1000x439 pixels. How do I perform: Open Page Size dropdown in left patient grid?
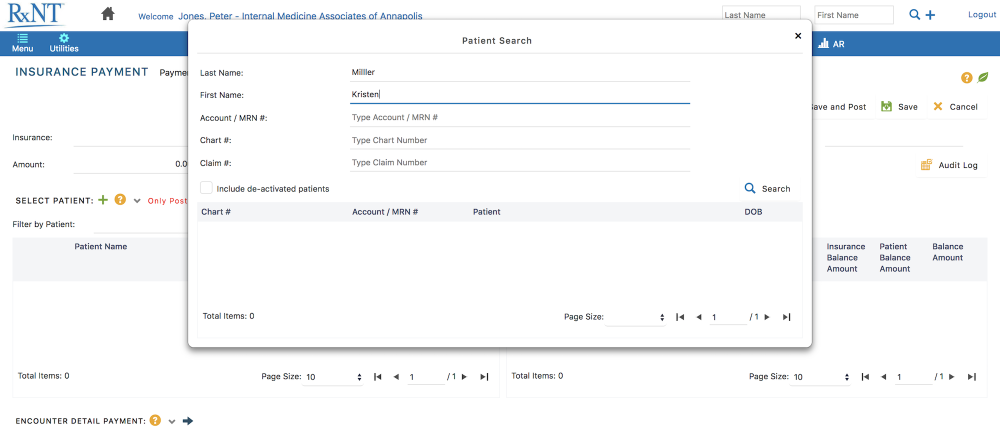tap(334, 377)
